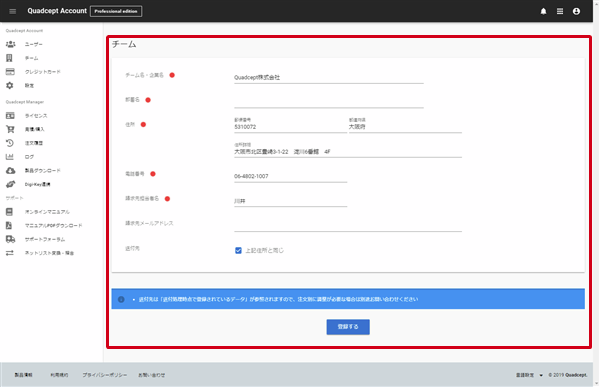Open the hamburger navigation menu
The height and width of the screenshot is (387, 600).
point(13,11)
